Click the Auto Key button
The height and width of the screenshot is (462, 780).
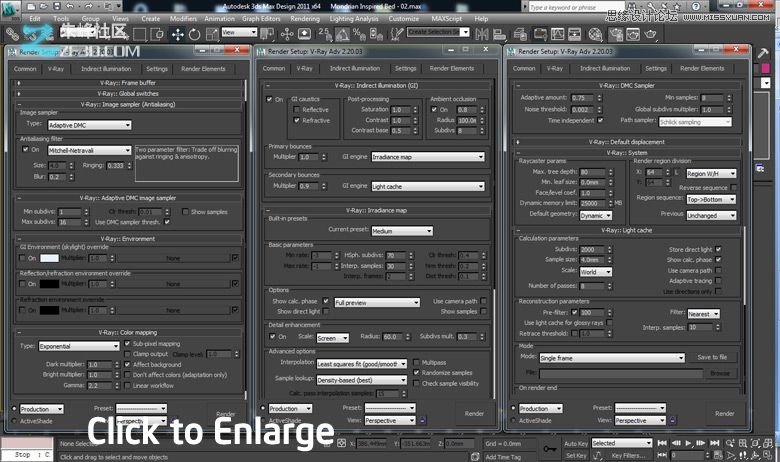click(576, 444)
